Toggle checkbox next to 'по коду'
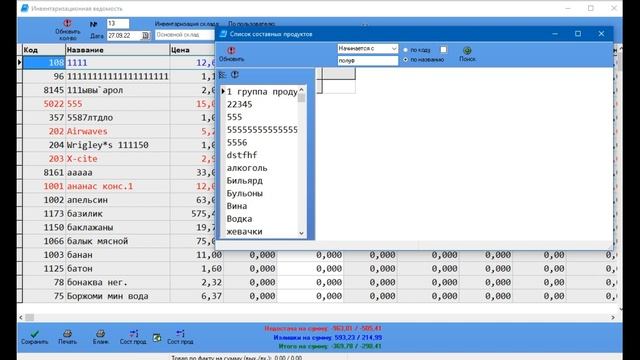The height and width of the screenshot is (360, 640). (444, 49)
